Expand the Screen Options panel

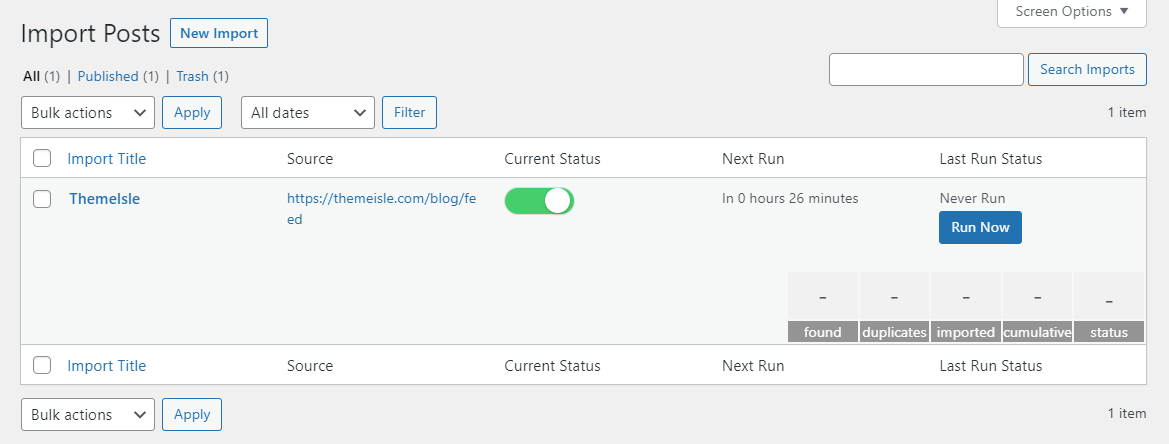click(1072, 12)
